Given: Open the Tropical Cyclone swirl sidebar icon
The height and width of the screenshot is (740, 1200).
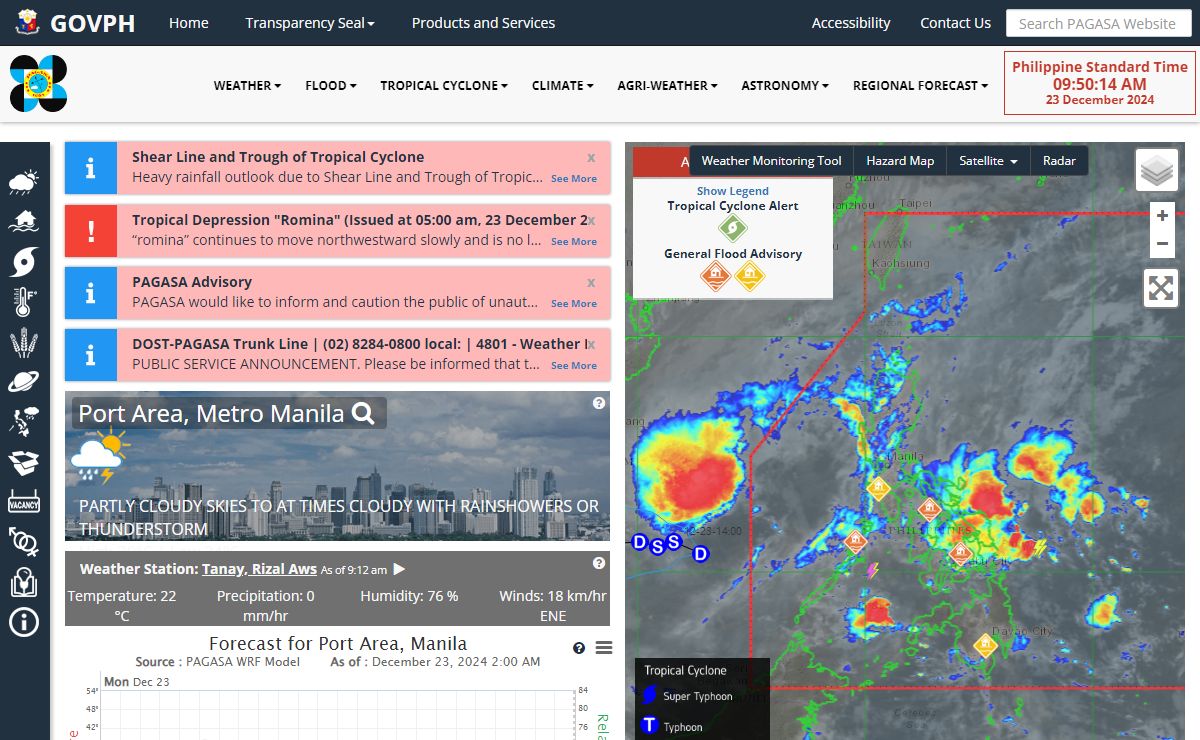Looking at the screenshot, I should pos(24,262).
